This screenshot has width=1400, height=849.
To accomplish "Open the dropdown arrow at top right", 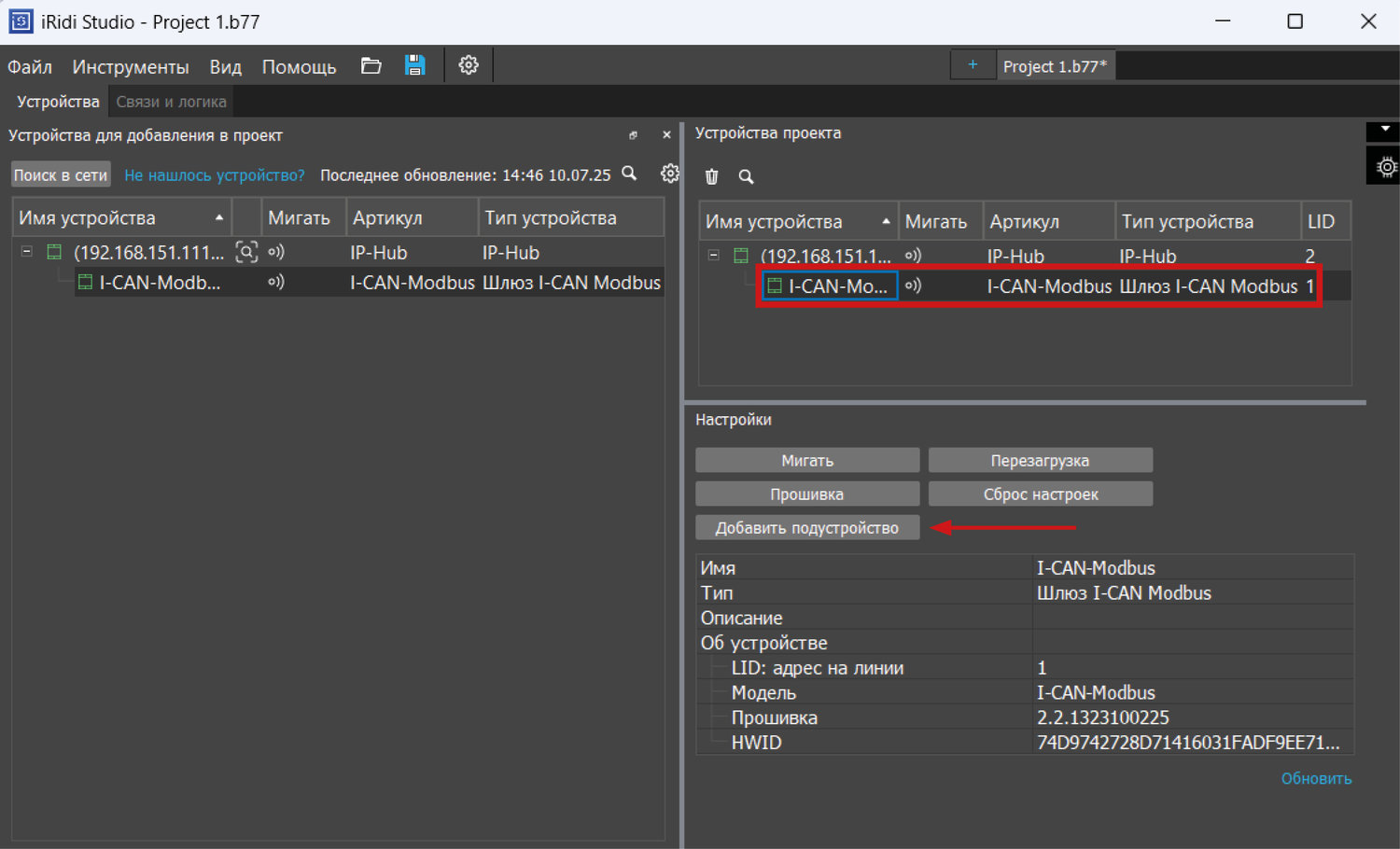I will (x=1385, y=130).
